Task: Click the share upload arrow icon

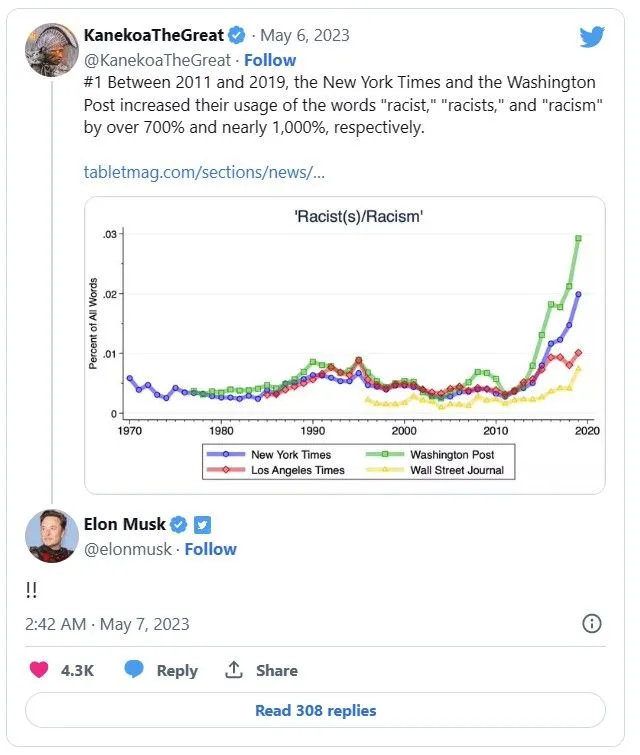Action: coord(234,670)
